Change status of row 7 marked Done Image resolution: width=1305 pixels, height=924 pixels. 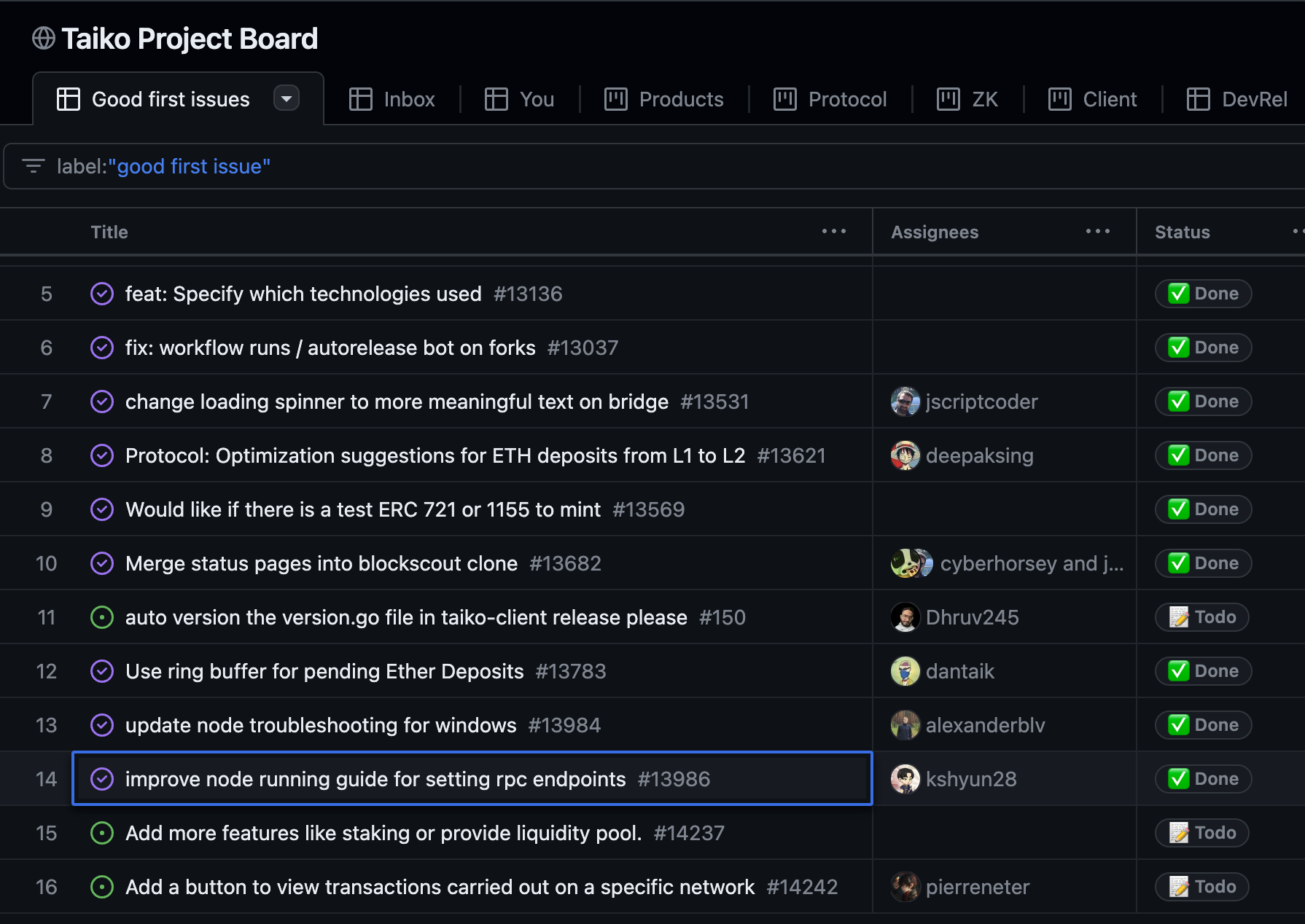pyautogui.click(x=1204, y=402)
